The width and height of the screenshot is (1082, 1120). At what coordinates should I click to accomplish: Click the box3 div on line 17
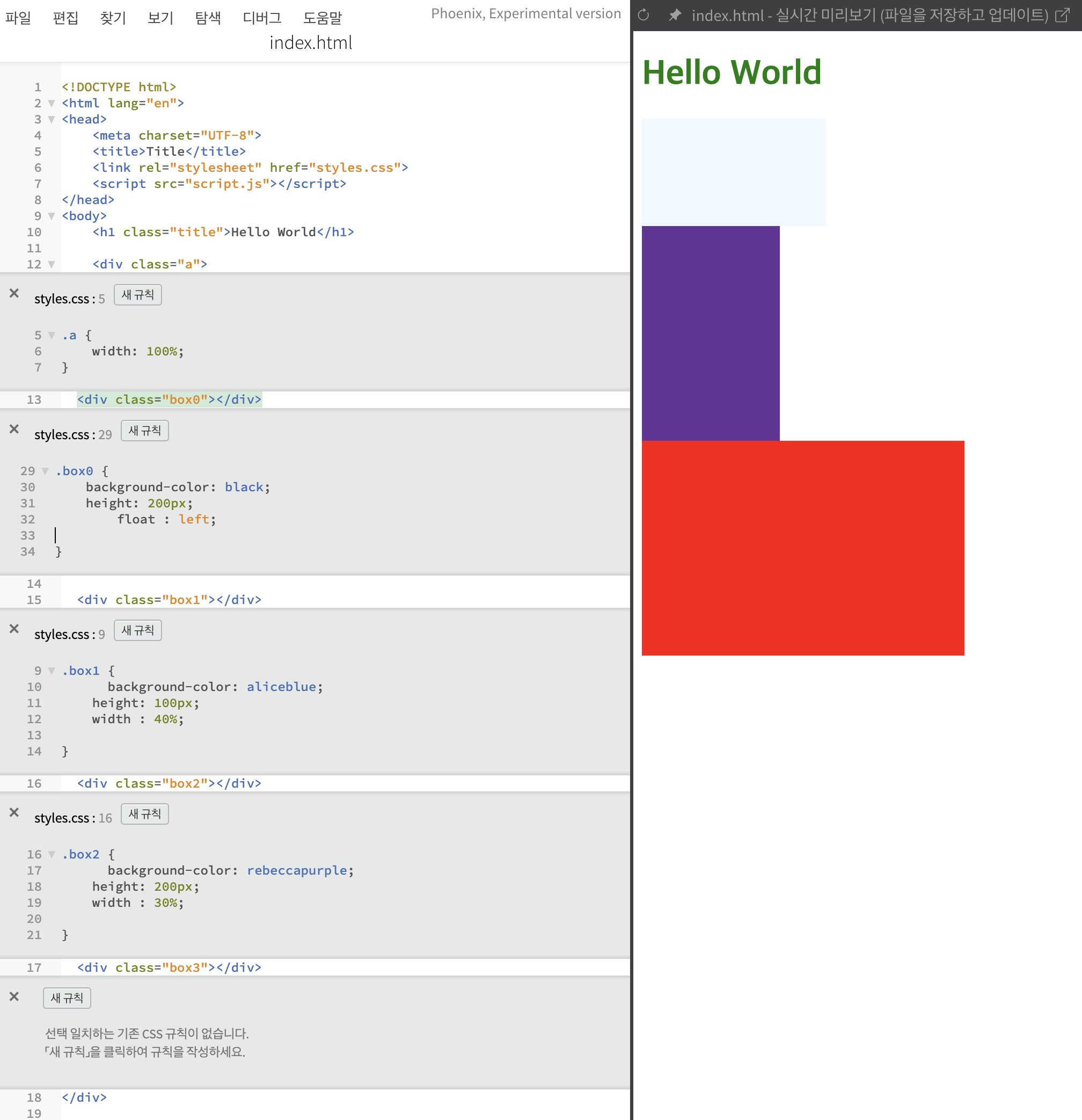(169, 968)
